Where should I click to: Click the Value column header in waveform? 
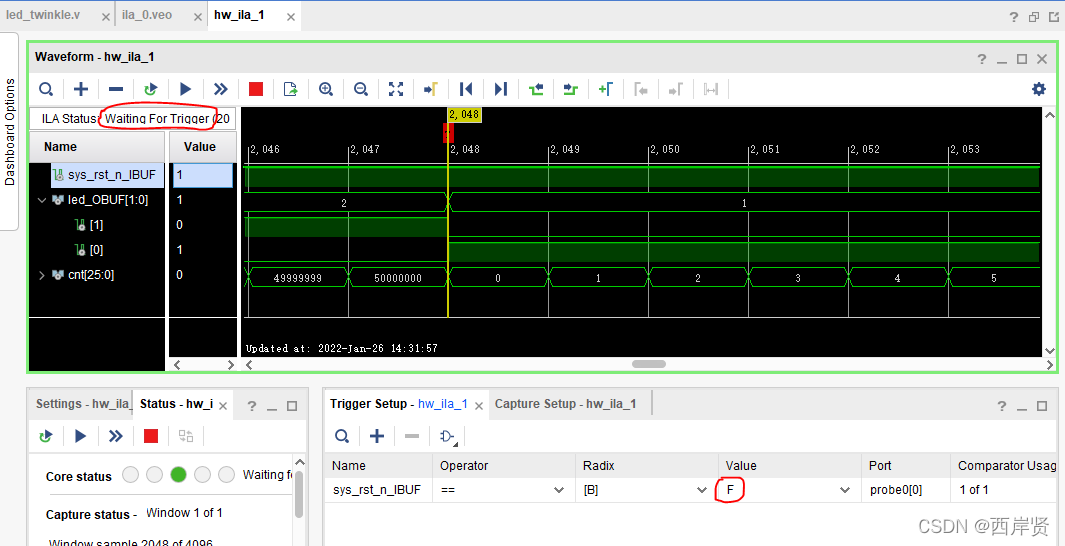click(202, 147)
